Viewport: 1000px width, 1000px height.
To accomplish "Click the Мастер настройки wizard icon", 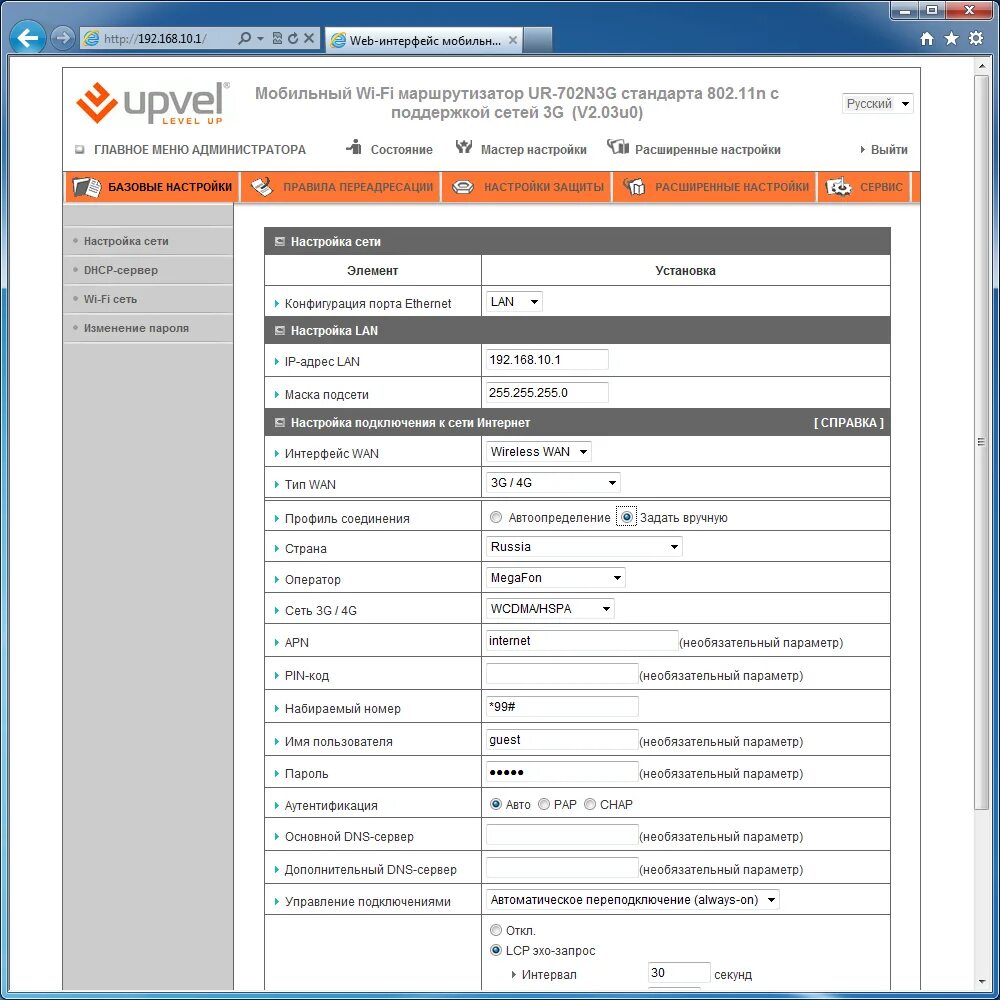I will click(464, 147).
